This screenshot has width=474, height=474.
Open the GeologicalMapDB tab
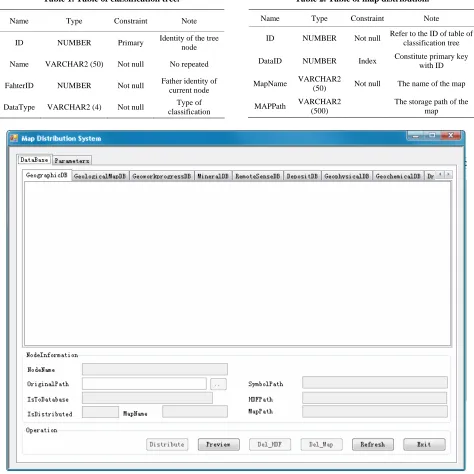[x=100, y=176]
